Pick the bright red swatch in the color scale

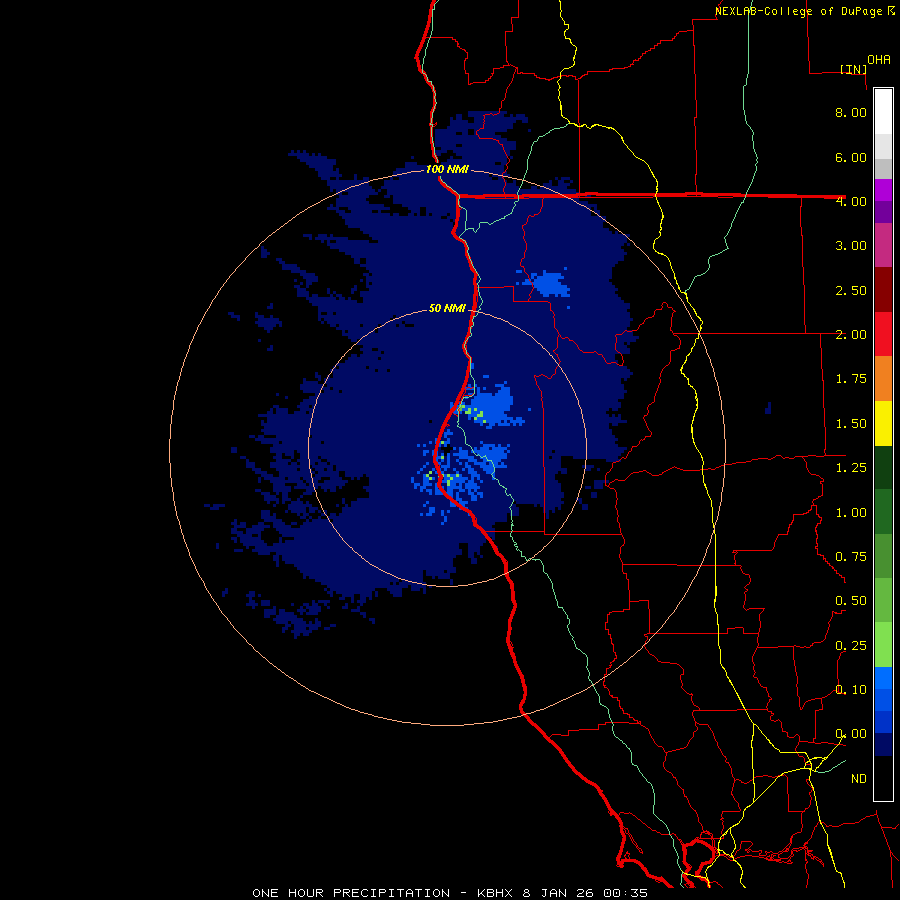[883, 334]
